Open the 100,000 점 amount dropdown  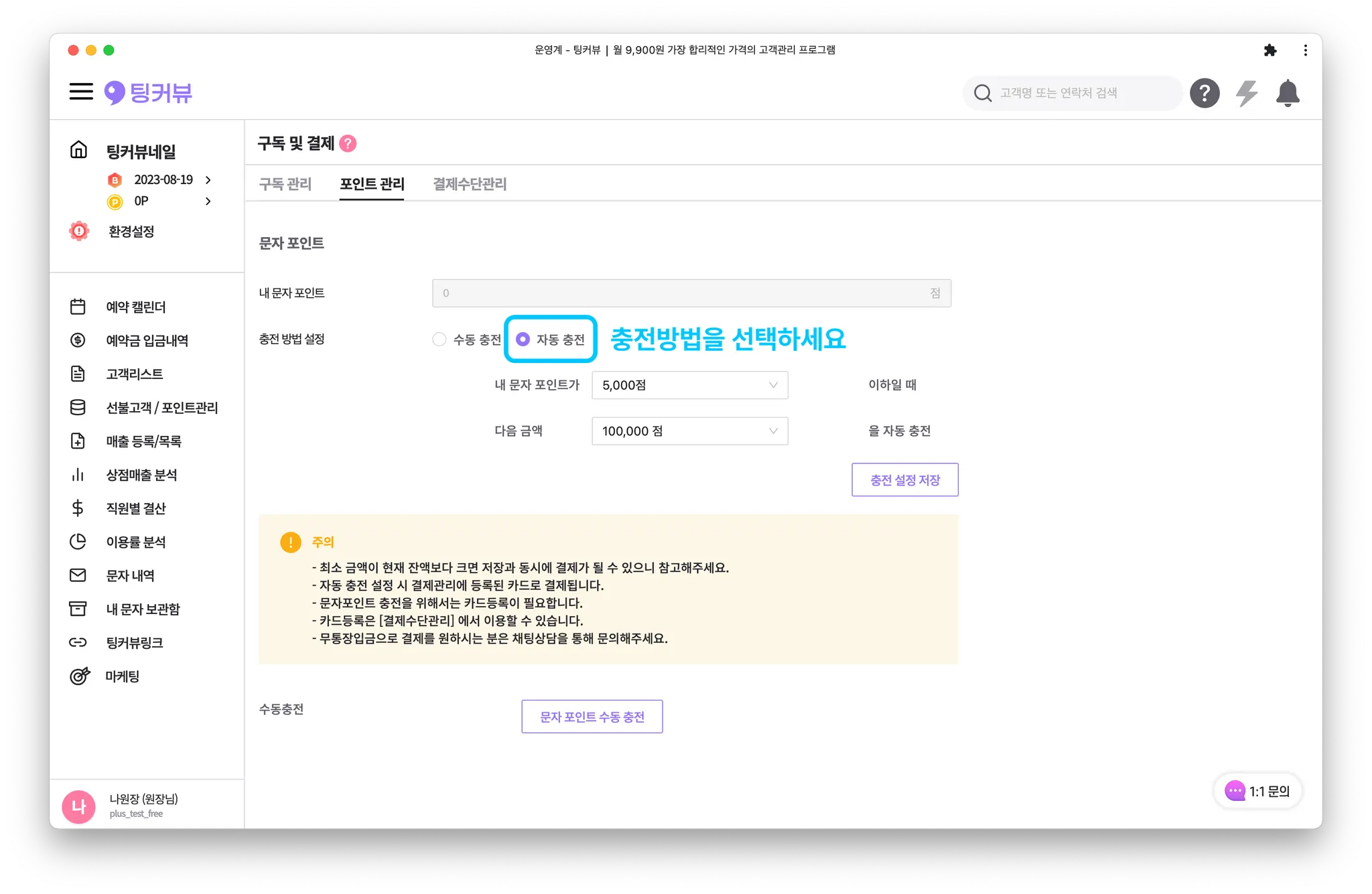click(689, 431)
